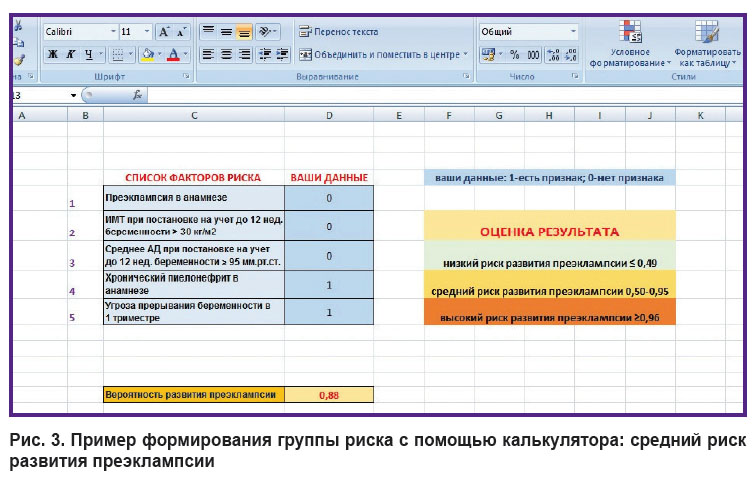Apply the yellow fill color bucket
Viewport: 756px width, 480px height.
[148, 54]
